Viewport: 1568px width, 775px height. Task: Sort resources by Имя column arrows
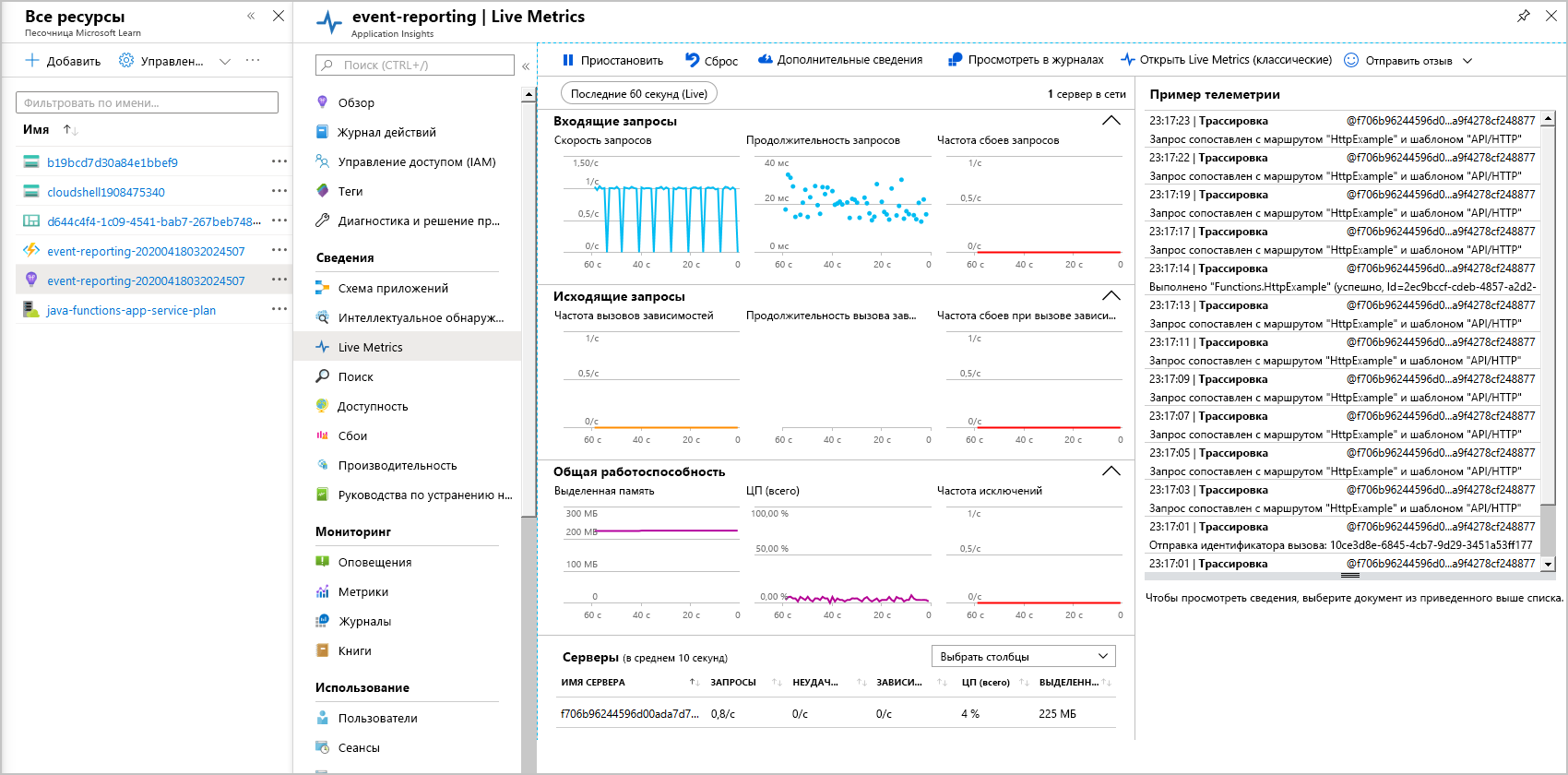(70, 130)
